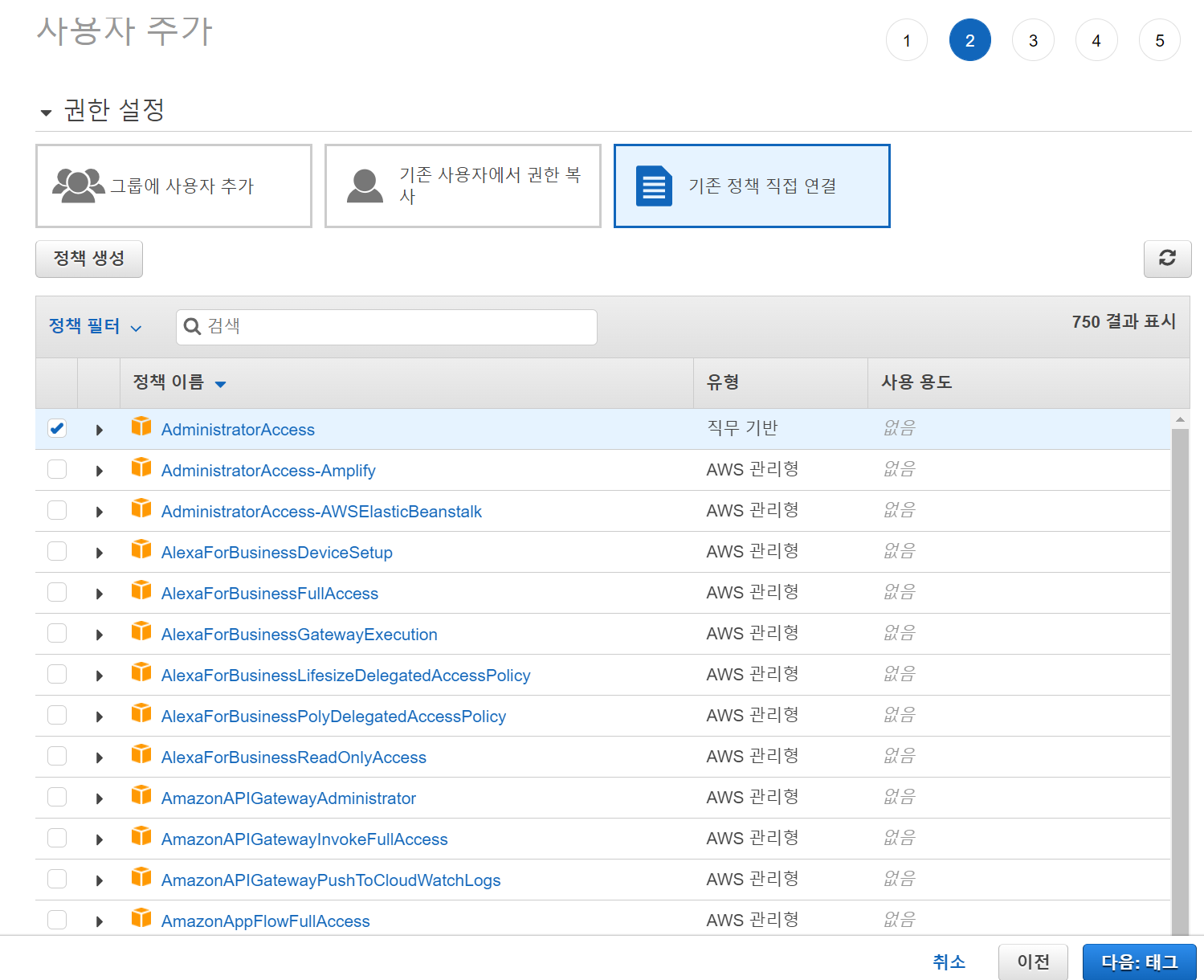Click the 정책 생성 button
This screenshot has height=980, width=1204.
pos(89,259)
